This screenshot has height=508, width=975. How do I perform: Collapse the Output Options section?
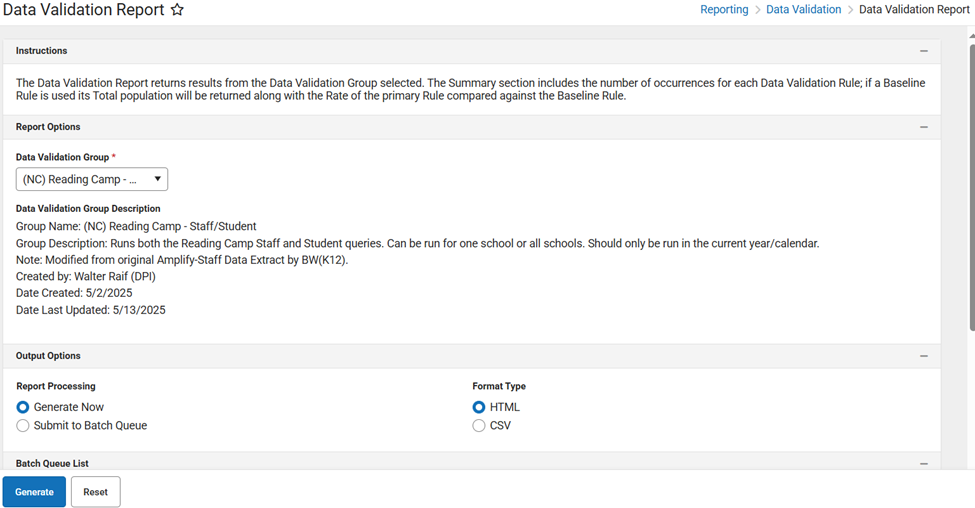pos(923,357)
